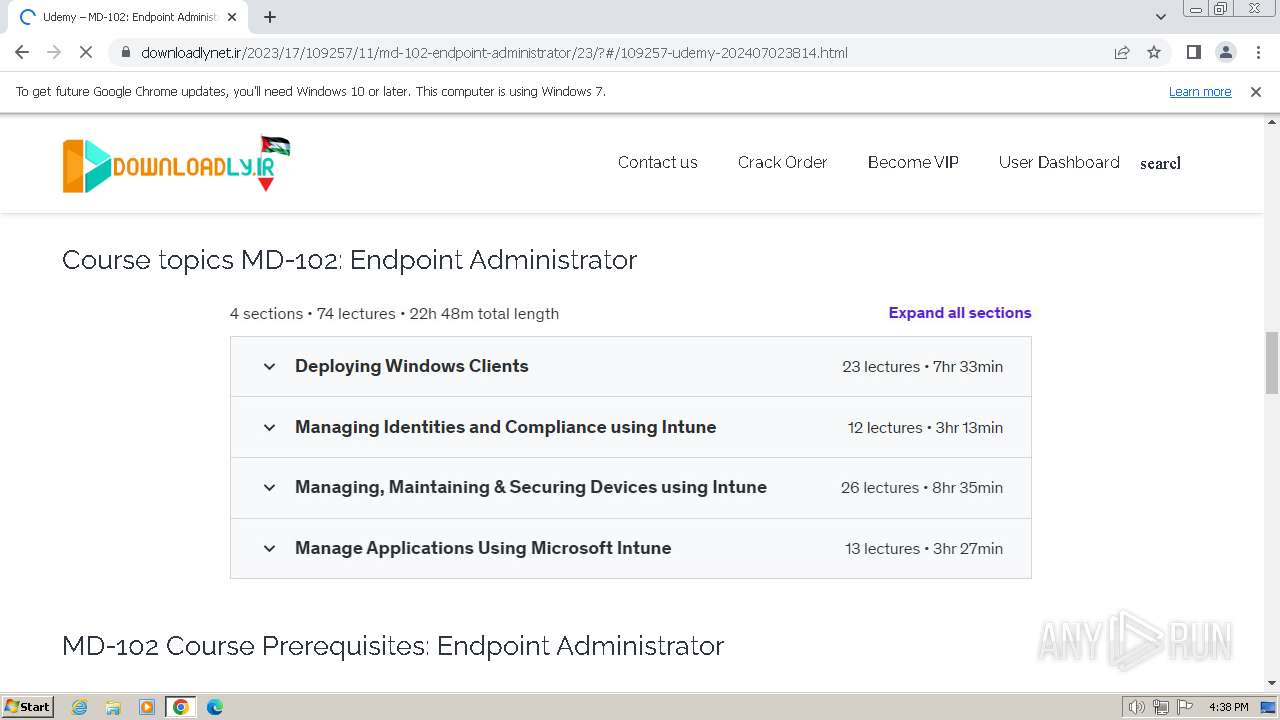
Task: Click the share page icon
Action: [x=1122, y=52]
